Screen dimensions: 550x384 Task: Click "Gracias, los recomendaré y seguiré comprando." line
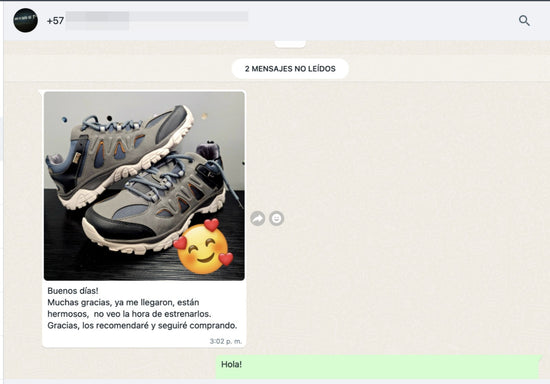tap(142, 325)
